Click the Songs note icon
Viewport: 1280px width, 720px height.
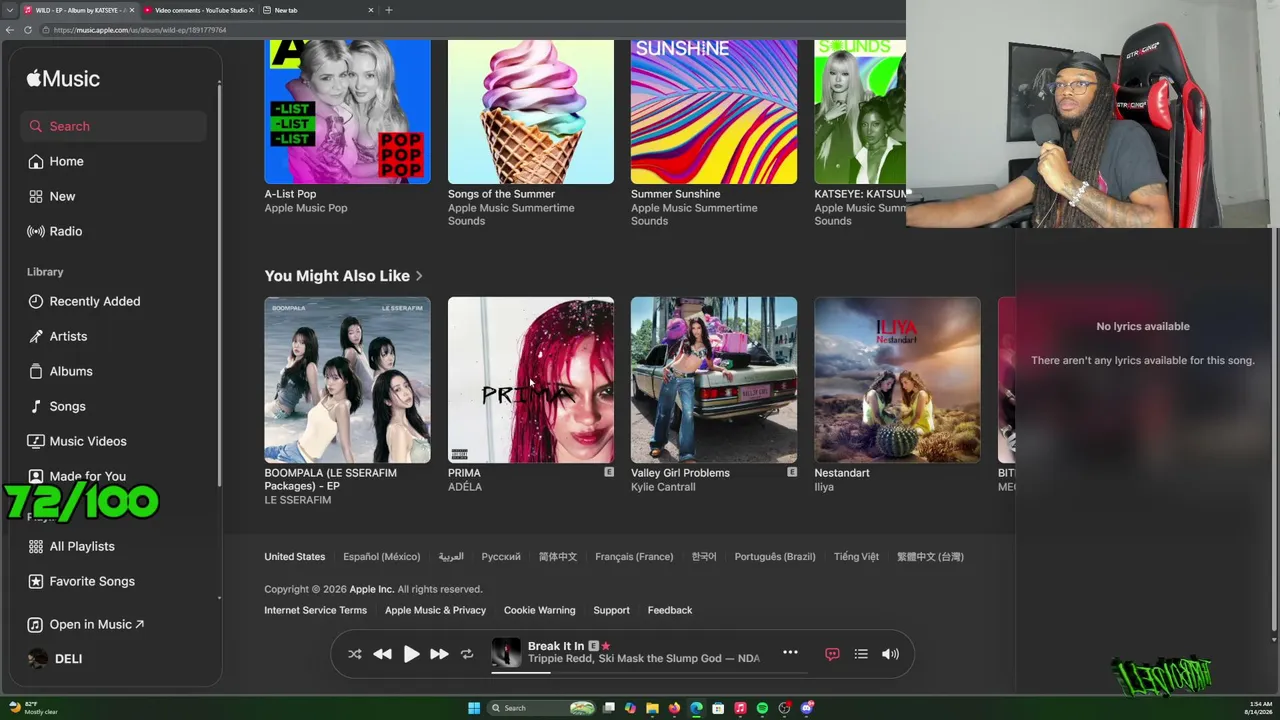point(36,406)
